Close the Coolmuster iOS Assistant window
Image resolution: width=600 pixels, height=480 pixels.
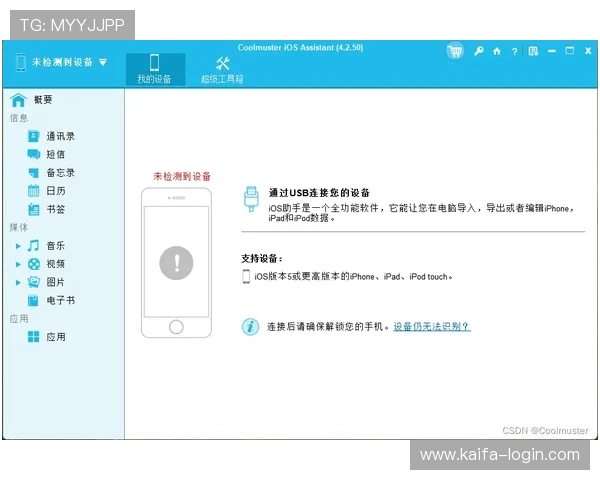point(588,51)
